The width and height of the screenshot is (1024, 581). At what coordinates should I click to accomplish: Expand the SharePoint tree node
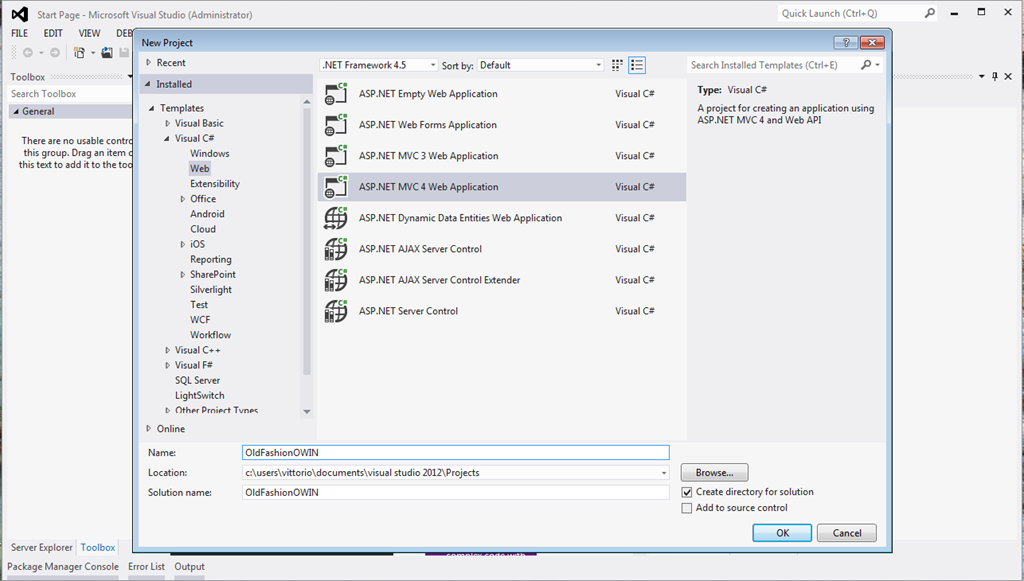(183, 275)
